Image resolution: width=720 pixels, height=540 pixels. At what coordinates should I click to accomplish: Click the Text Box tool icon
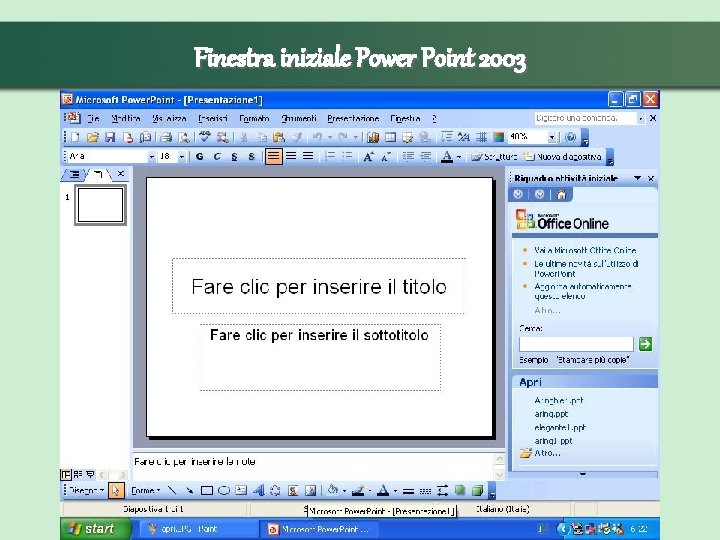241,490
